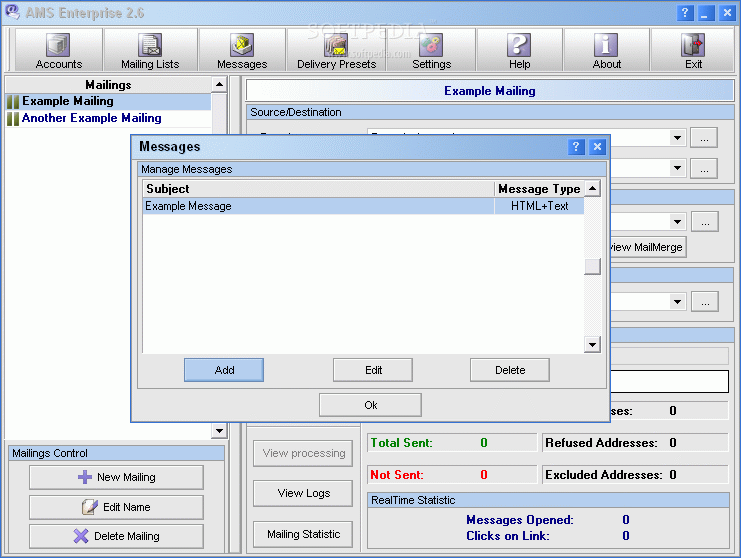Open Mailing Statistic
This screenshot has height=558, width=741.
pyautogui.click(x=303, y=534)
